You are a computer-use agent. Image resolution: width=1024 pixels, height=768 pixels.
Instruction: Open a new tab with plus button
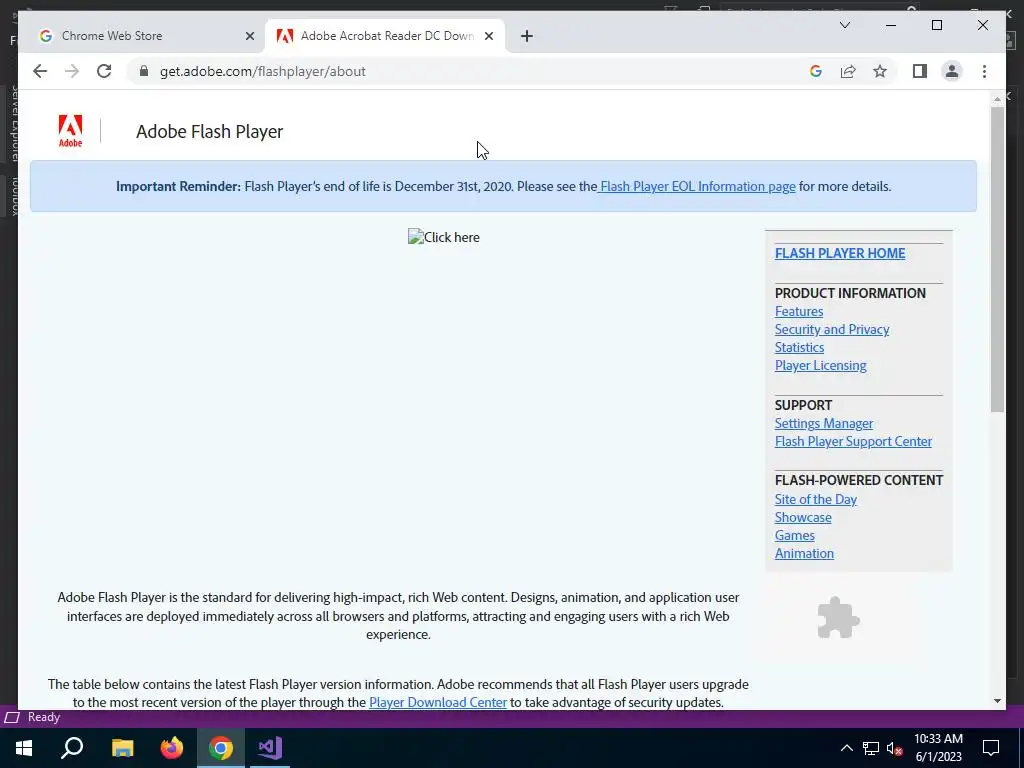(526, 36)
